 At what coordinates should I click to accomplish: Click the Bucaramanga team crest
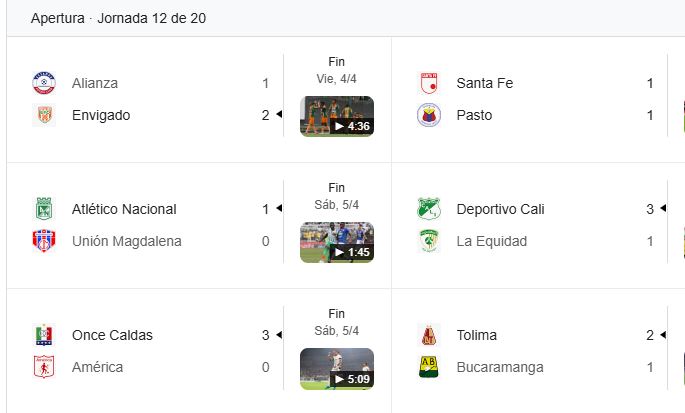coord(429,367)
